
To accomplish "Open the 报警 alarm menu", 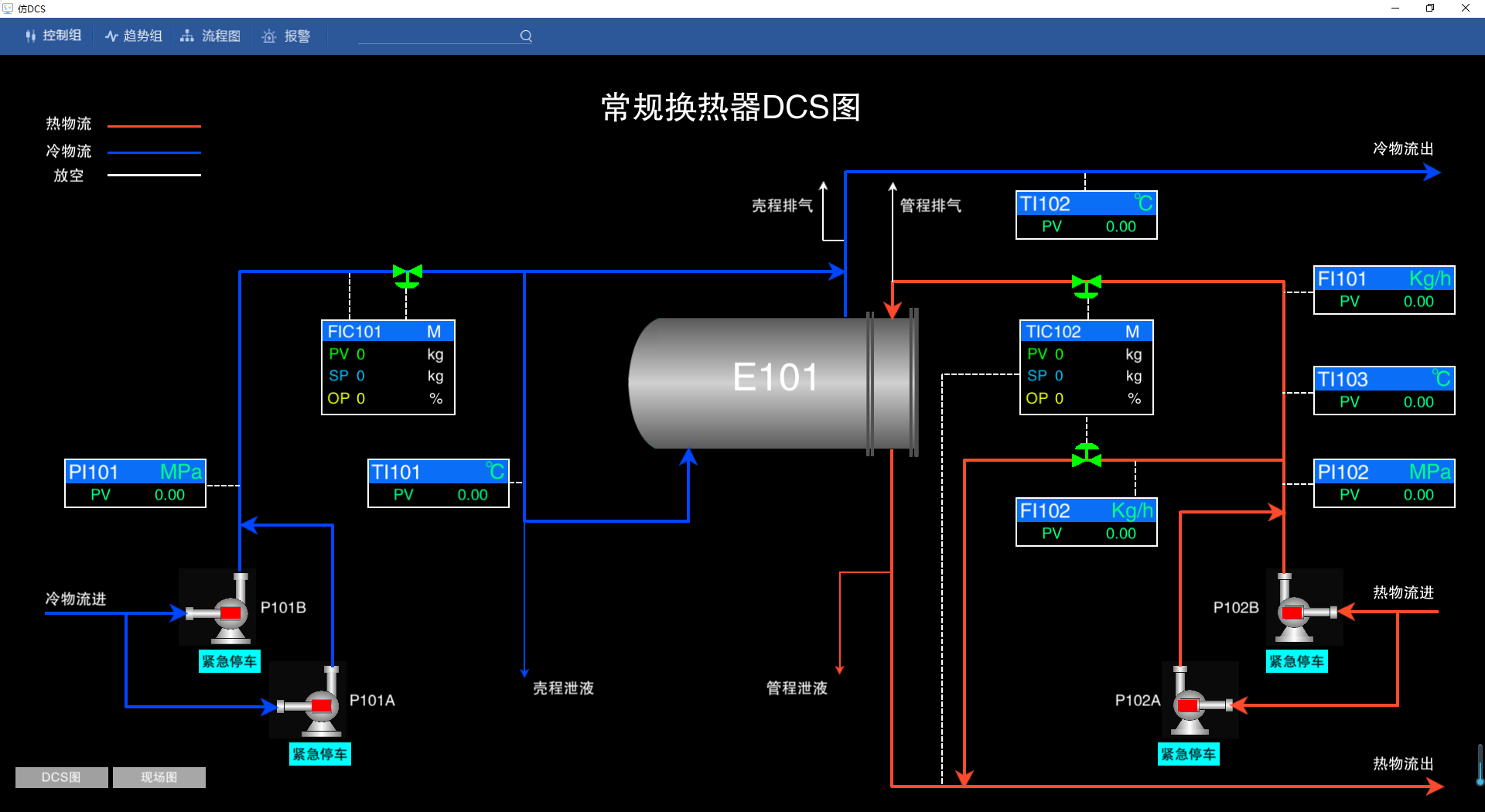I will click(286, 36).
